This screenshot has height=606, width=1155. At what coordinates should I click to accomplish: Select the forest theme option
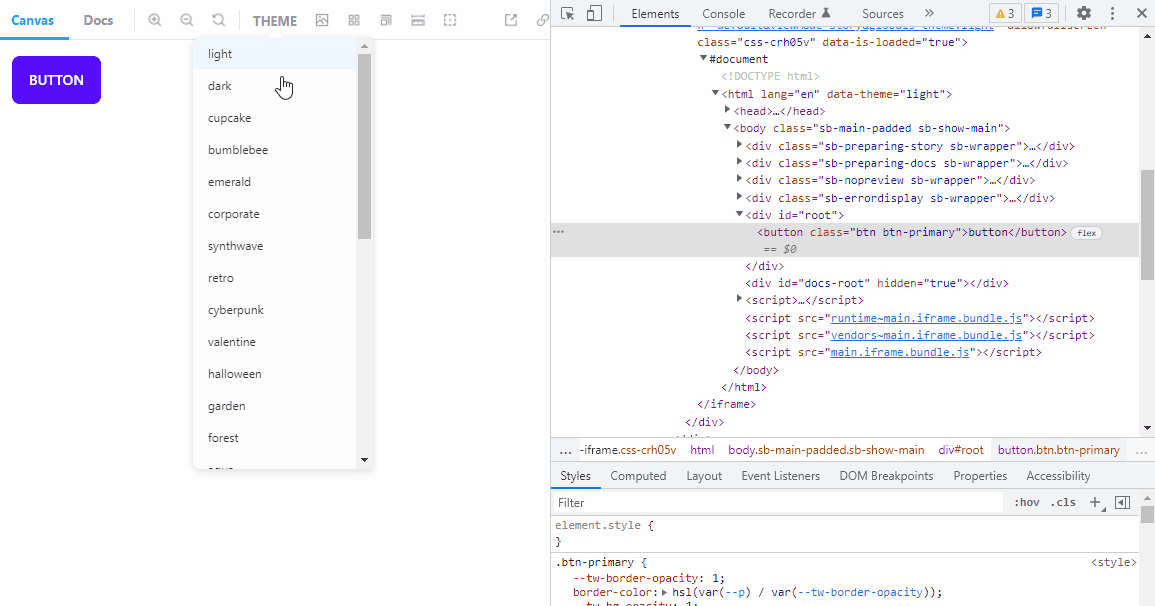tap(275, 438)
